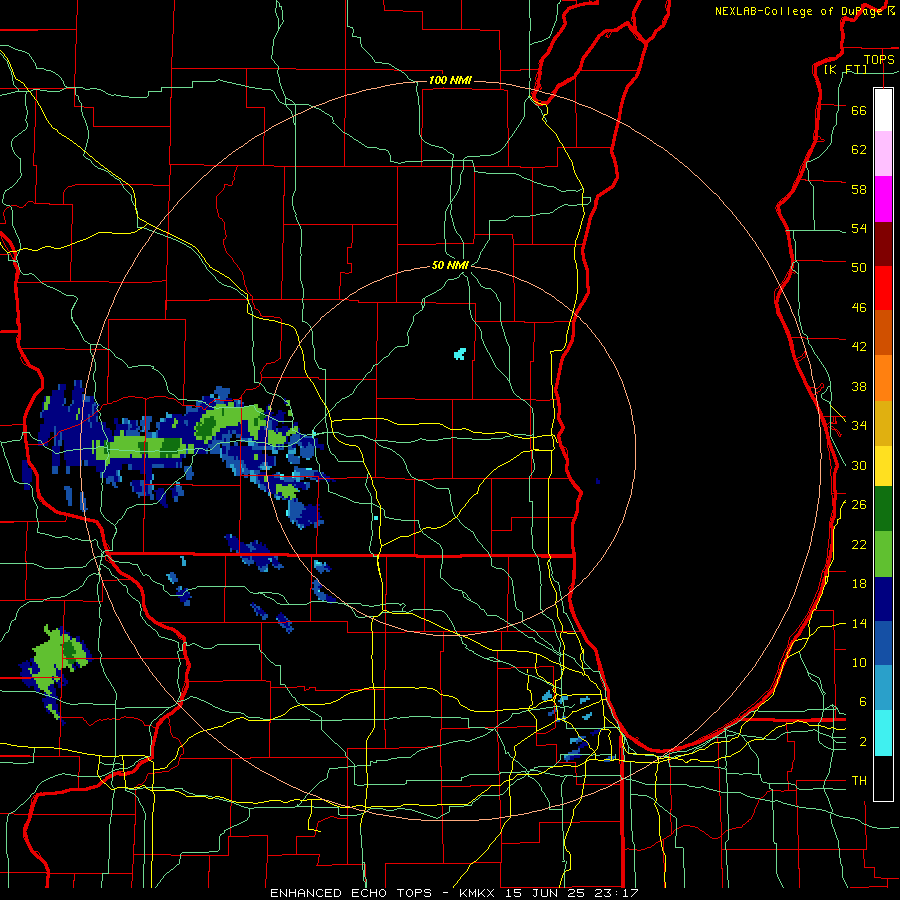Click the "22" legend value

tap(859, 544)
